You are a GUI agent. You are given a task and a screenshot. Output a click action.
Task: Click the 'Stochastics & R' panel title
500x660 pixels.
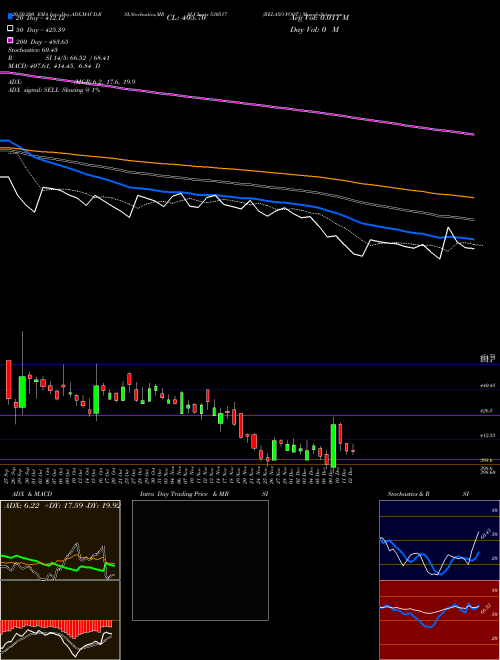coord(408,494)
